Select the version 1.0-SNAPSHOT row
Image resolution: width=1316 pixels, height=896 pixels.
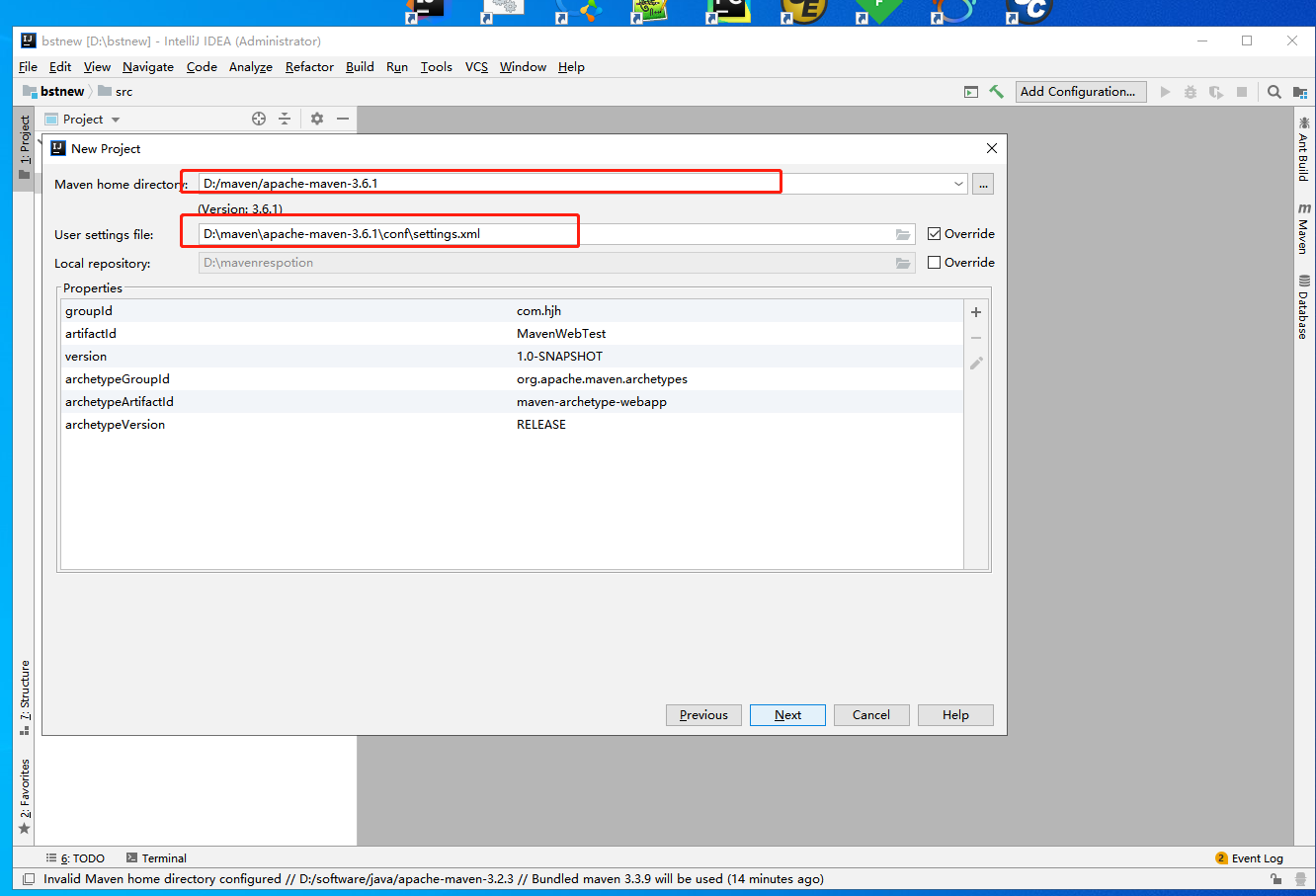(512, 357)
